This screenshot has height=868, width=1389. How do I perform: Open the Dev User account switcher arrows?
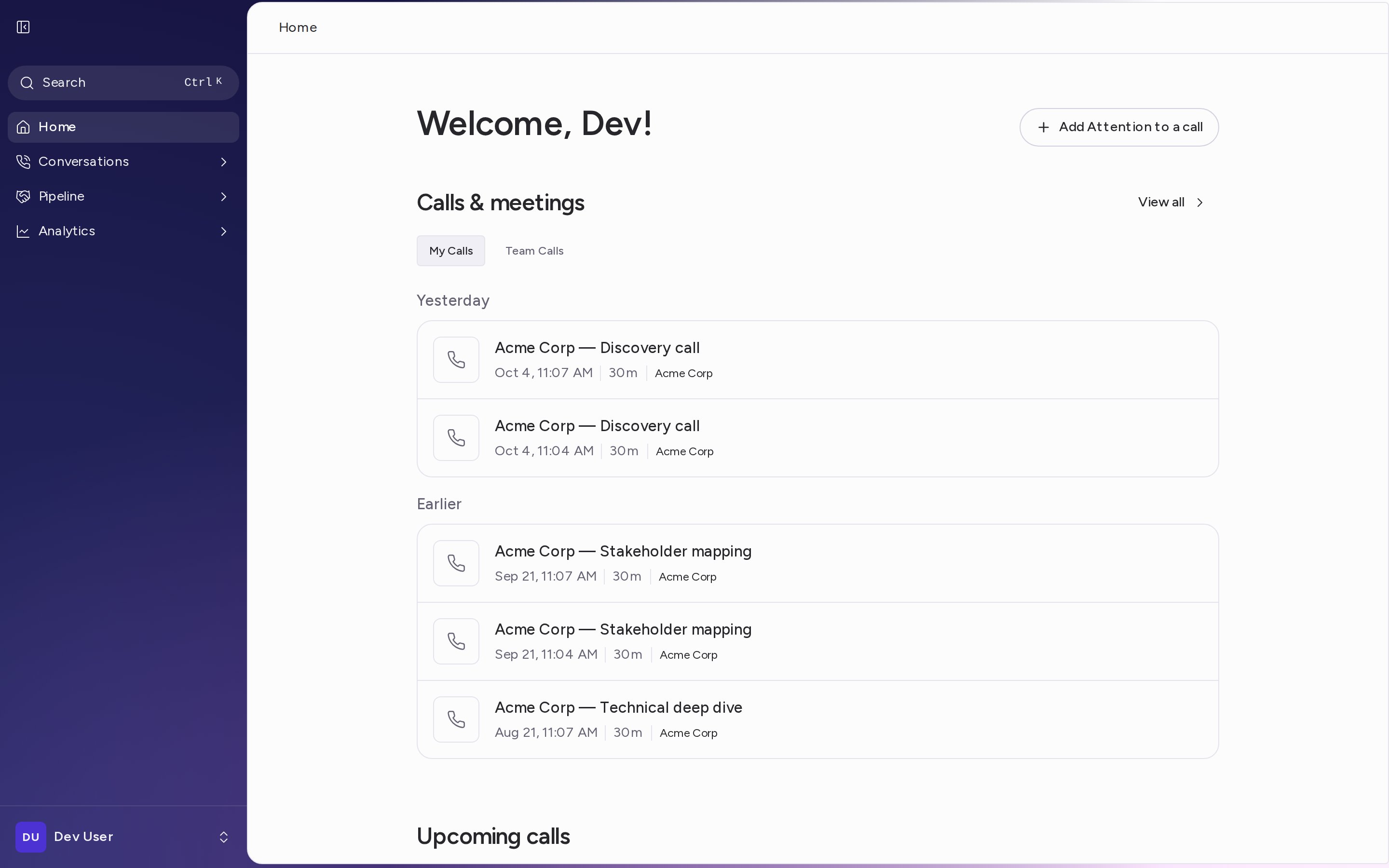click(224, 837)
